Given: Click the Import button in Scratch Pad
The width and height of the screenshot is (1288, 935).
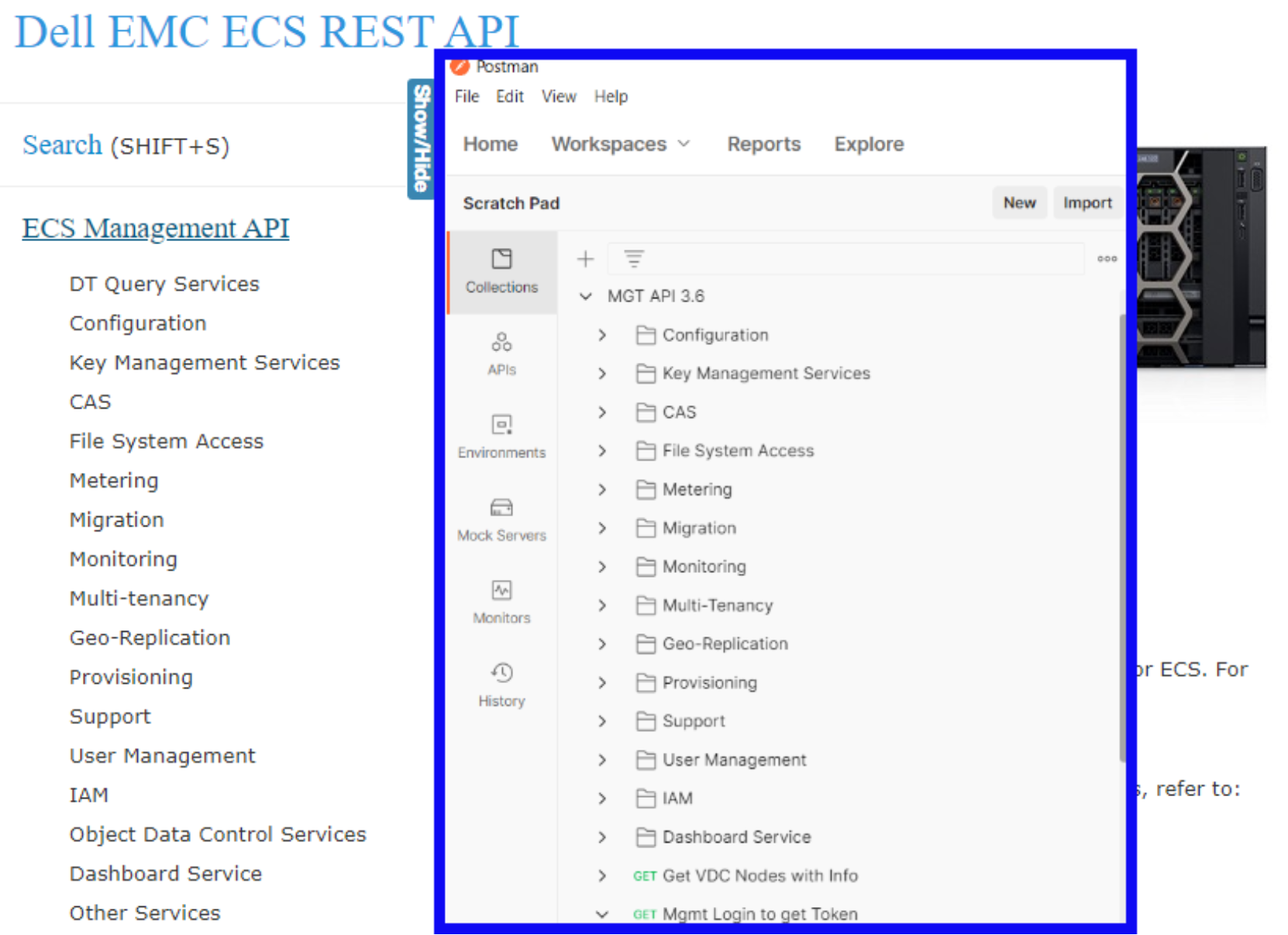Looking at the screenshot, I should coord(1087,203).
